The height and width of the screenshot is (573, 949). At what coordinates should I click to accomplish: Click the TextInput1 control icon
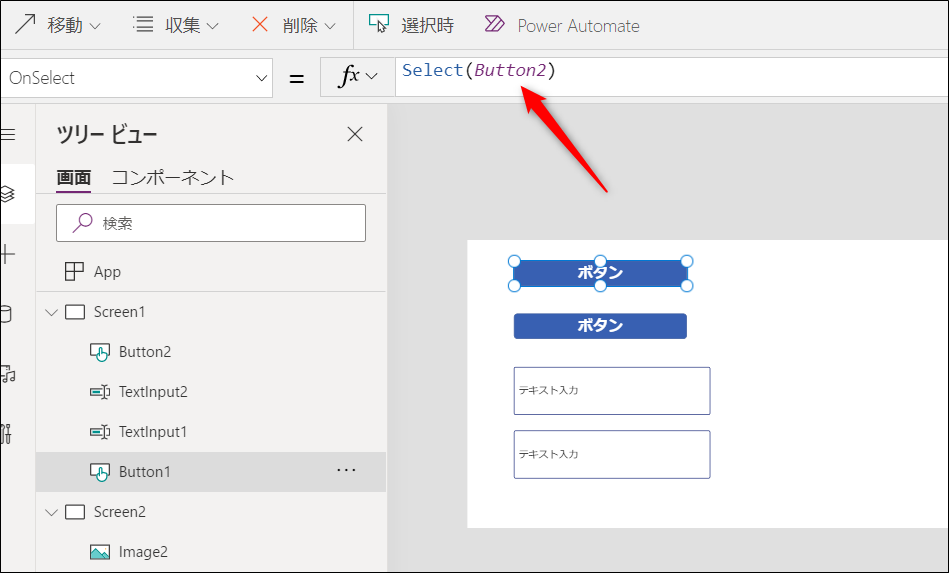tap(100, 432)
